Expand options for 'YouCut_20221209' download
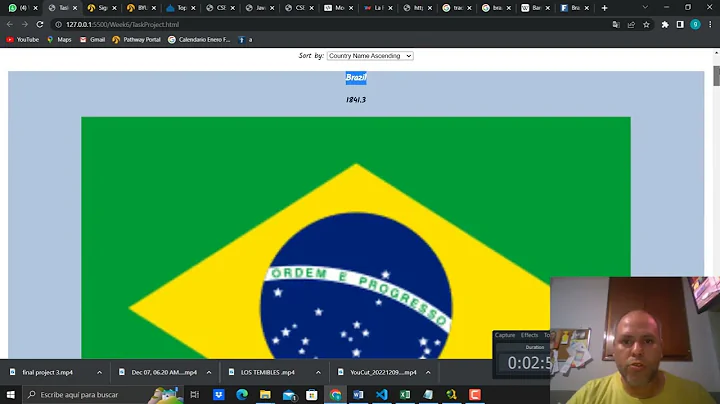This screenshot has height=404, width=720. coord(428,372)
